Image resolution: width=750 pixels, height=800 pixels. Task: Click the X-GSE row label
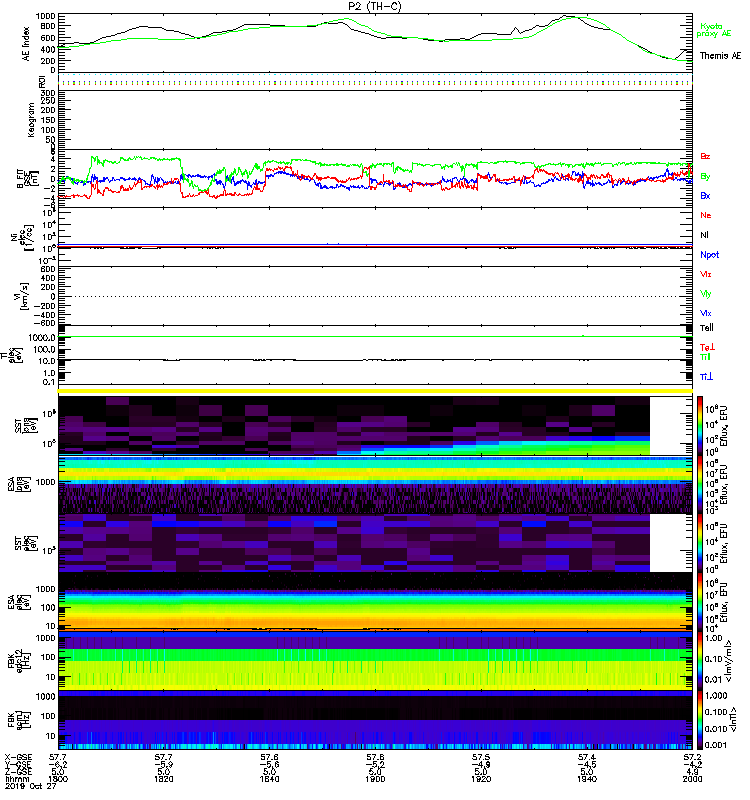(x=18, y=757)
